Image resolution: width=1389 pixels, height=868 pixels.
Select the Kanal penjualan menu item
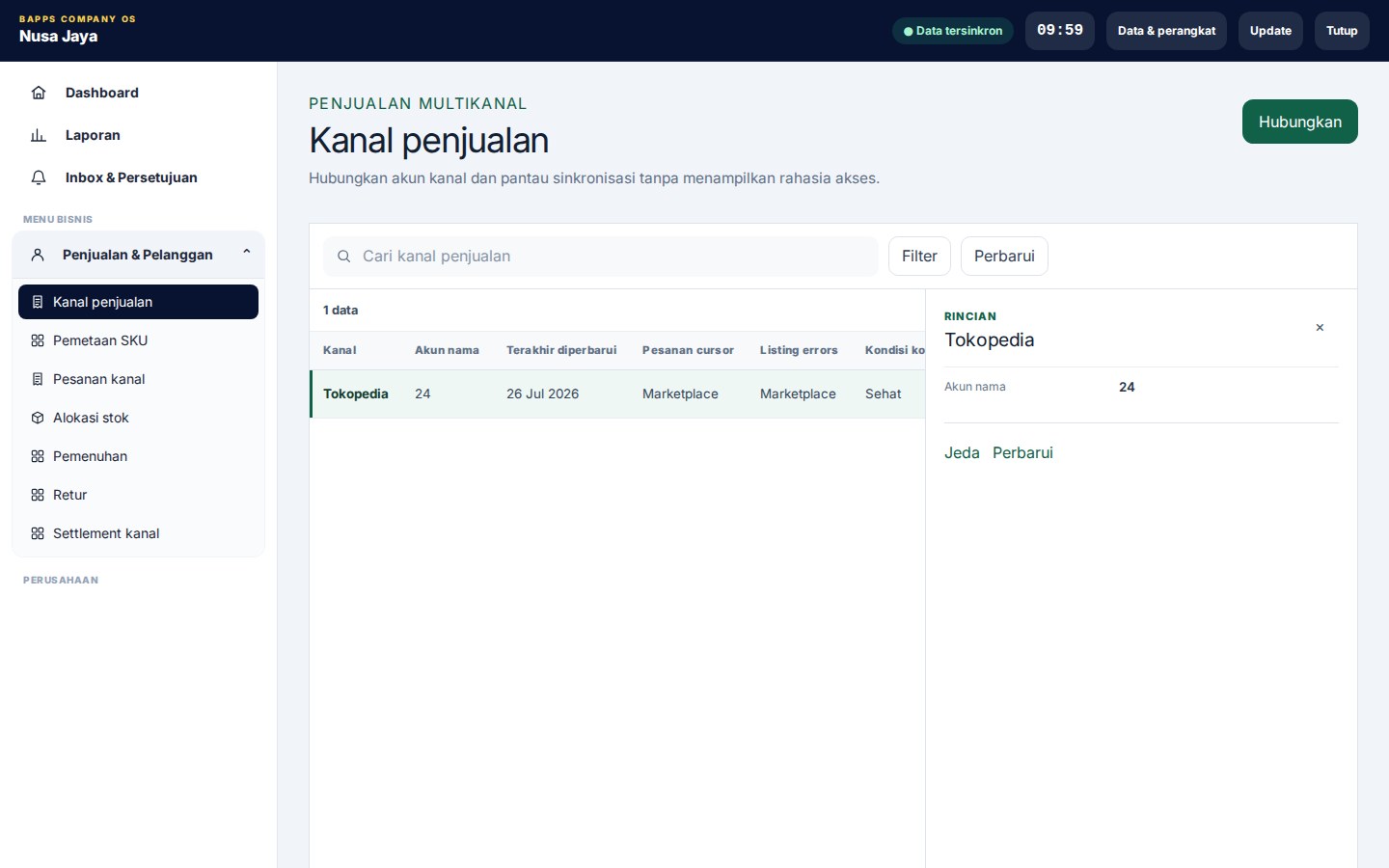(x=138, y=302)
